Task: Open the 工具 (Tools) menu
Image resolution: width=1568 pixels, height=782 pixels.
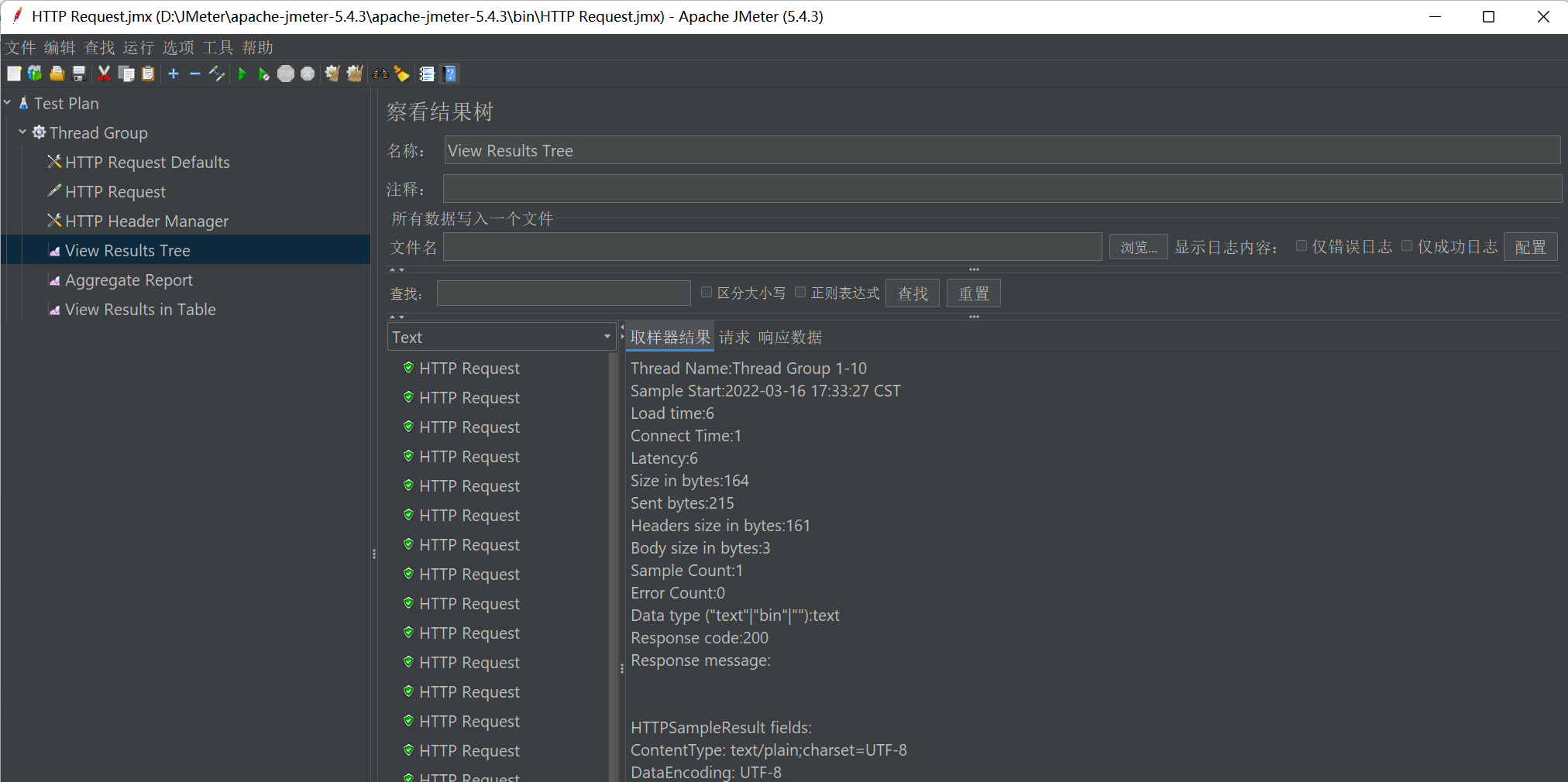Action: click(x=218, y=48)
